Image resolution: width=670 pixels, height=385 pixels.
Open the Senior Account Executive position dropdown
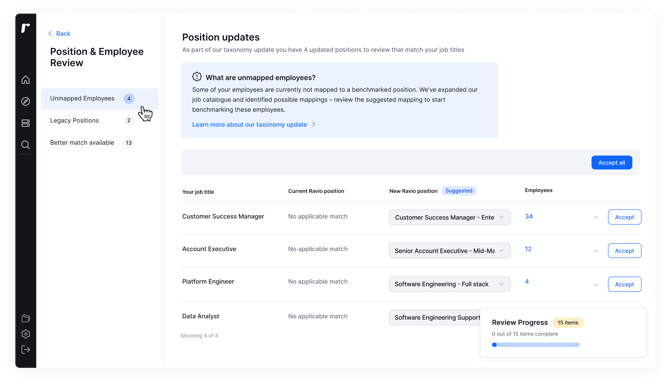(x=450, y=250)
